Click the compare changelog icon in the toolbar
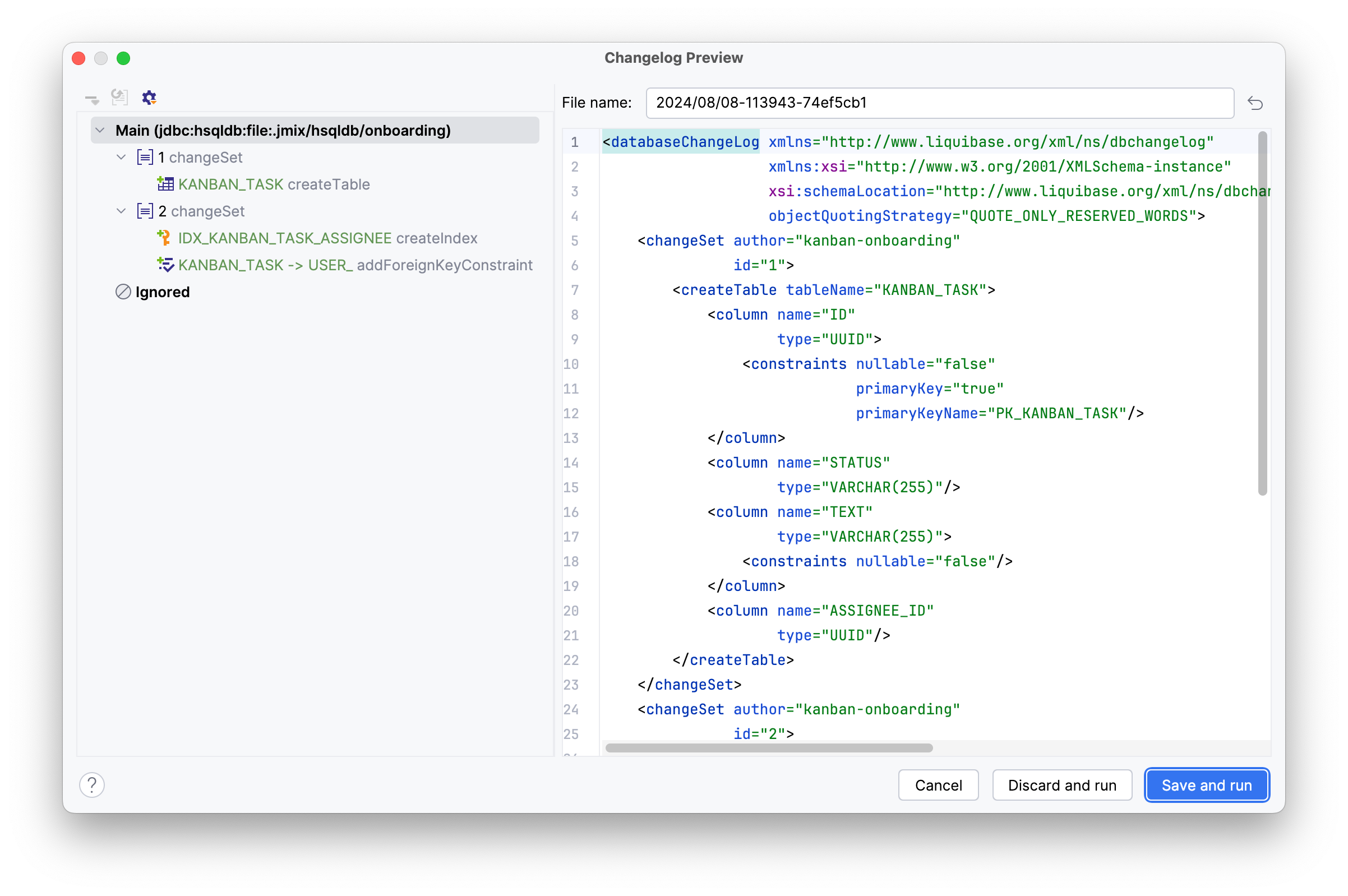This screenshot has height=896, width=1348. point(119,98)
